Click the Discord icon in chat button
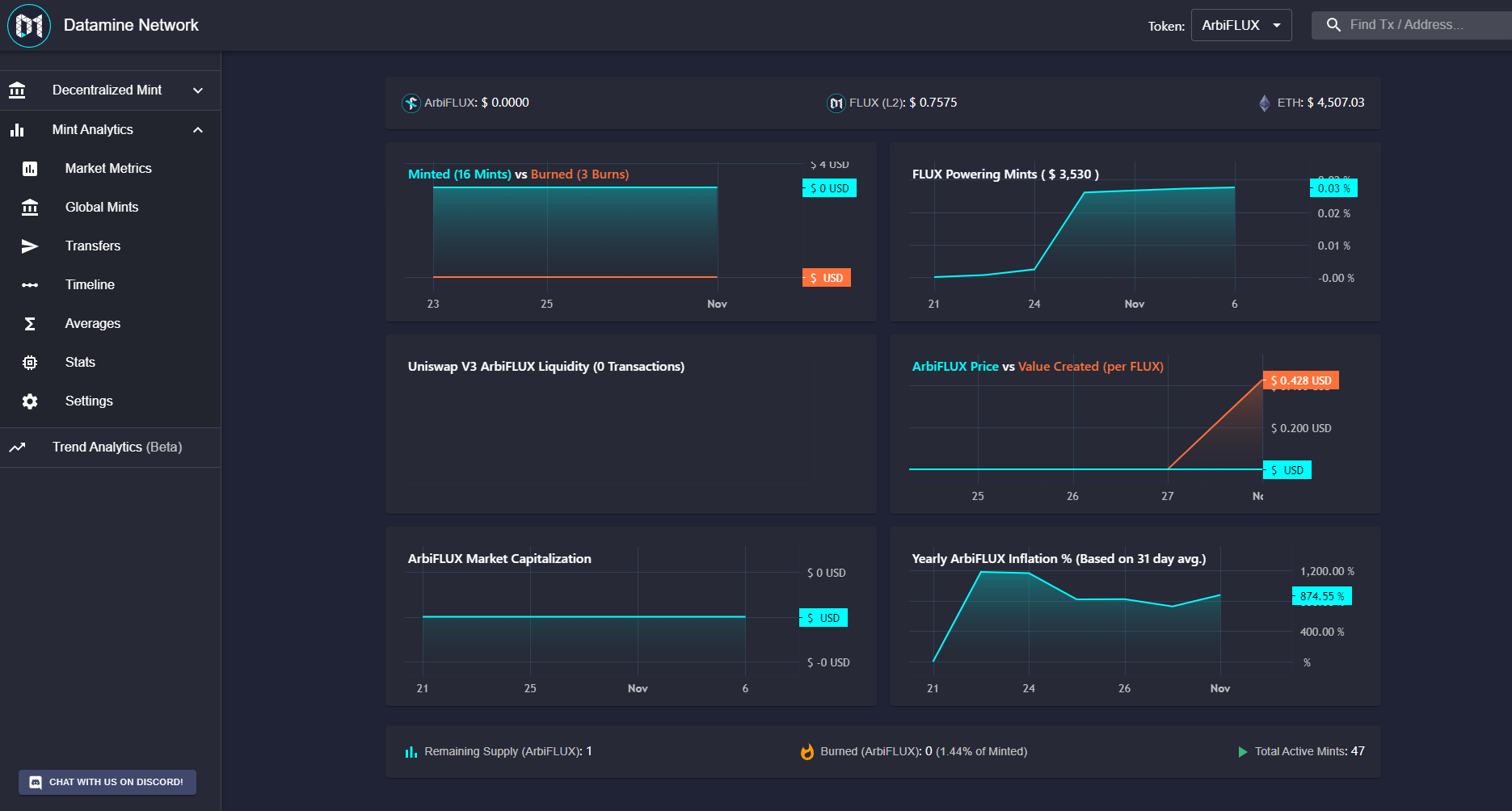This screenshot has width=1512, height=811. click(36, 782)
